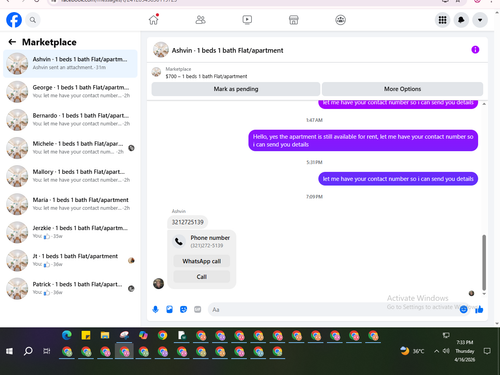Go to the Home feed icon
This screenshot has height=375, width=500.
[154, 20]
